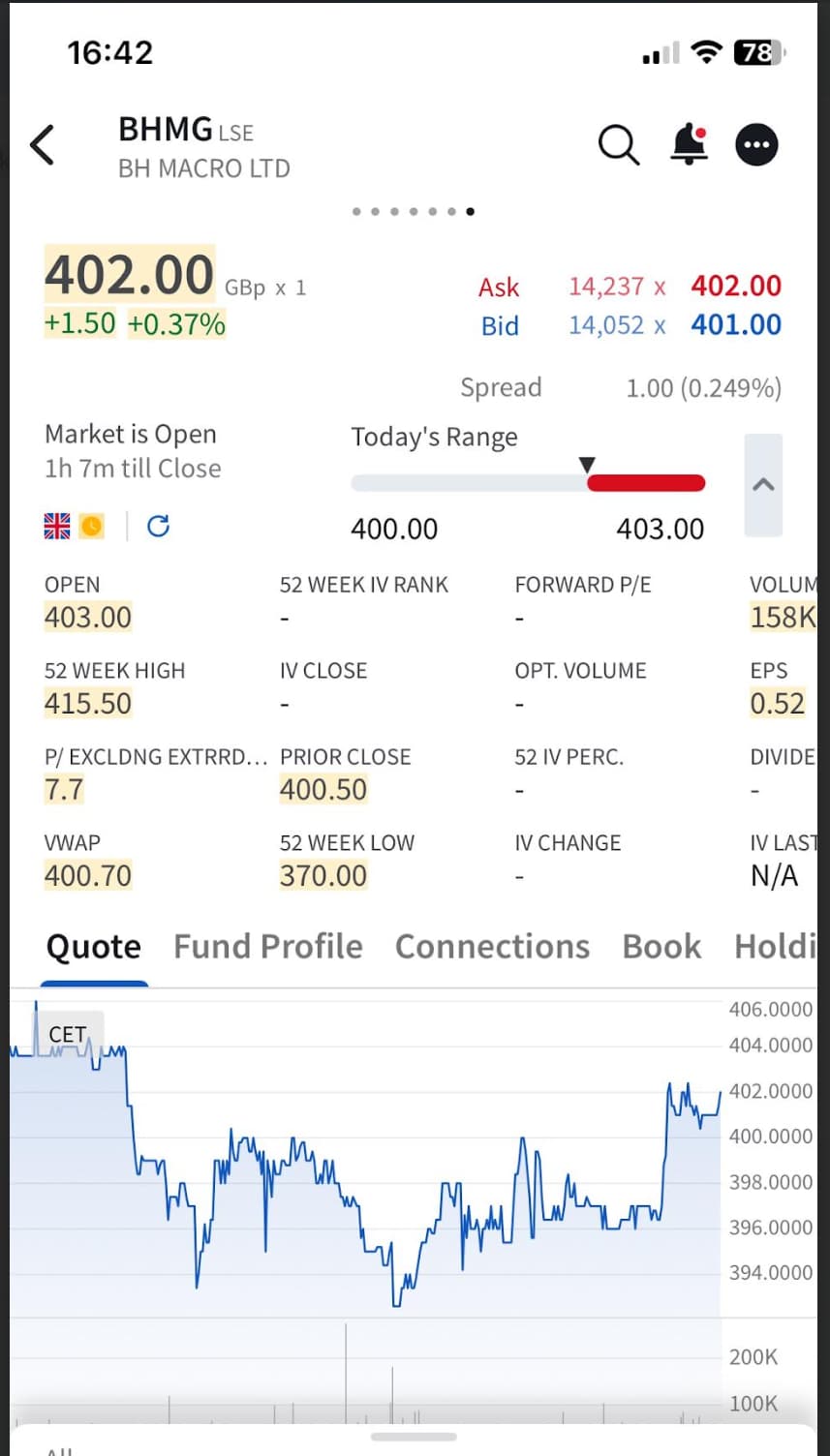Tap the black triangle range marker
This screenshot has height=1456, width=830.
tap(587, 465)
